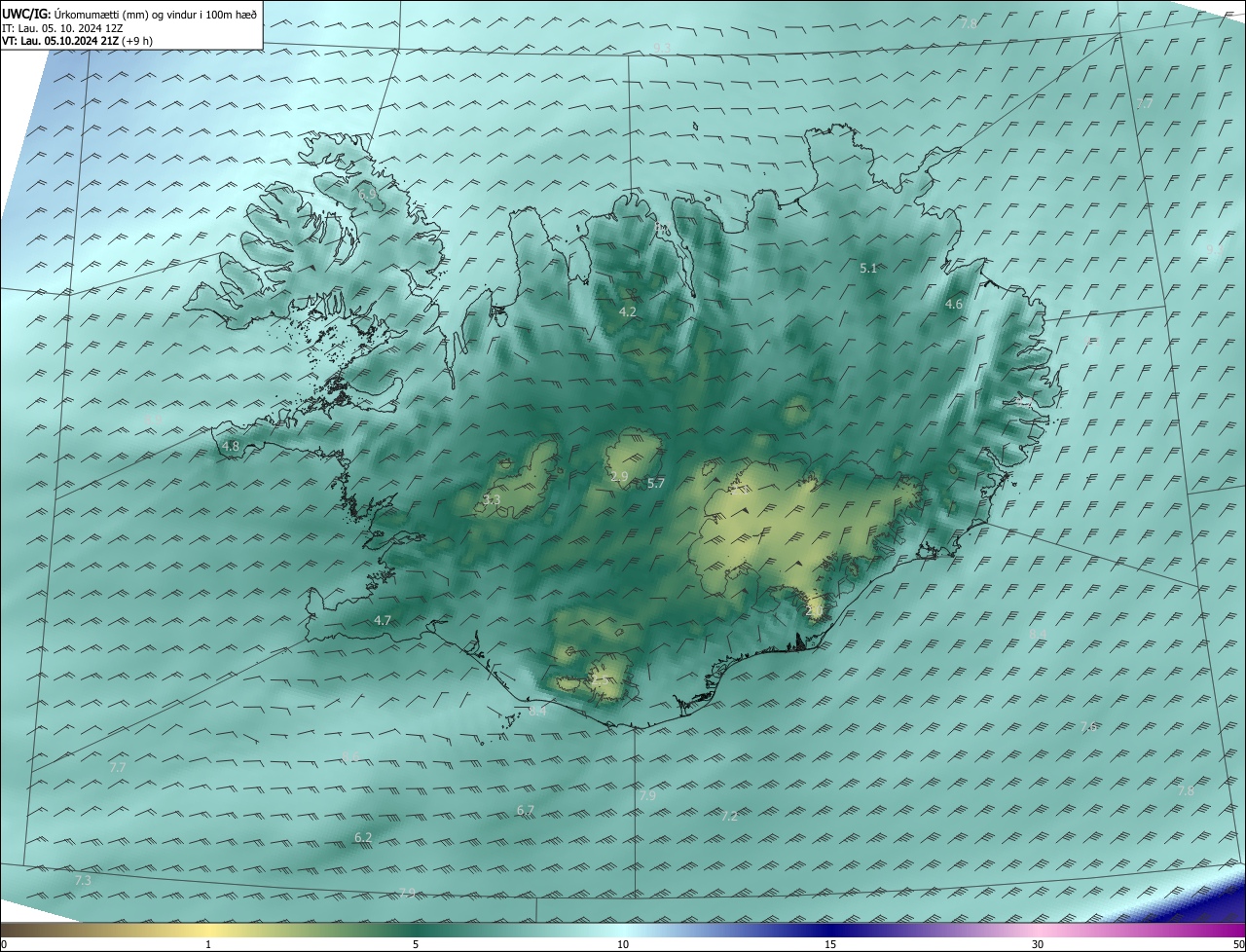
Task: Click the 3.3 value on Langjökull glacier
Action: point(492,500)
